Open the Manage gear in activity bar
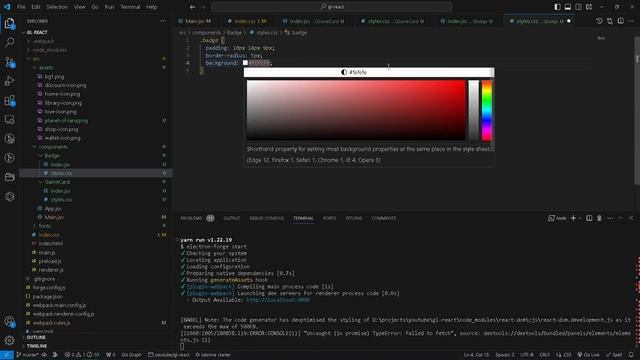Image resolution: width=640 pixels, height=360 pixels. [x=9, y=340]
